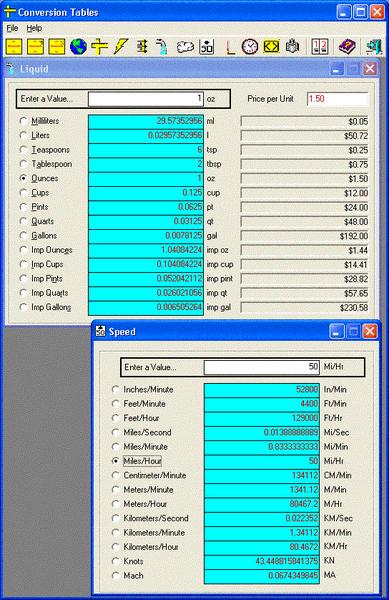Viewport: 389px width, 600px height.
Task: Choose the Kilometers/Hour radio button
Action: (115, 547)
